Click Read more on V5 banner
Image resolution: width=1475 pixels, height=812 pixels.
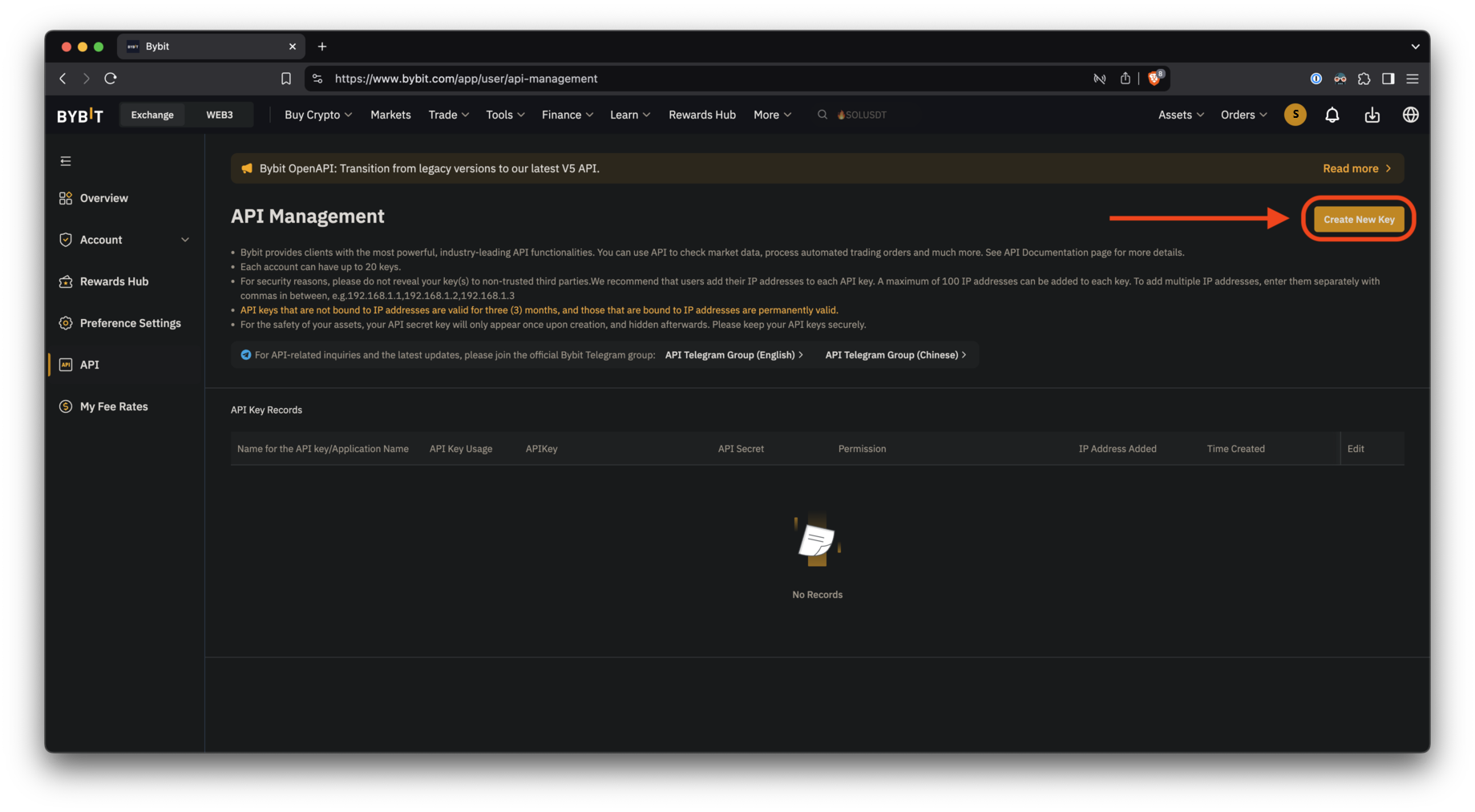coord(1356,168)
